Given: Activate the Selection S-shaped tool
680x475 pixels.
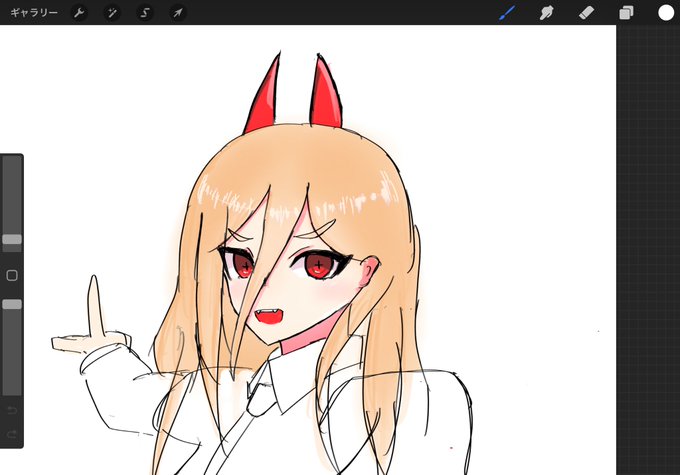Looking at the screenshot, I should pos(145,13).
